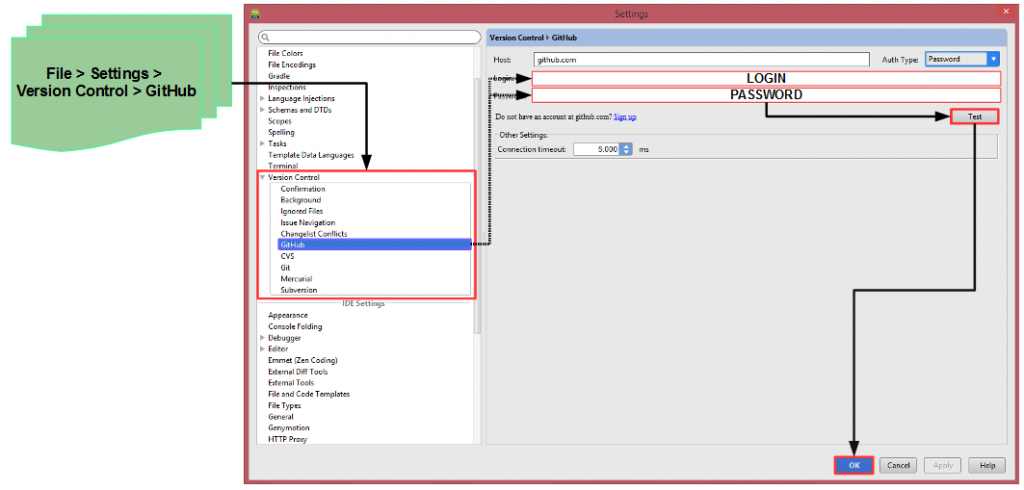
Task: Select GitHub under Version Control
Action: click(374, 245)
